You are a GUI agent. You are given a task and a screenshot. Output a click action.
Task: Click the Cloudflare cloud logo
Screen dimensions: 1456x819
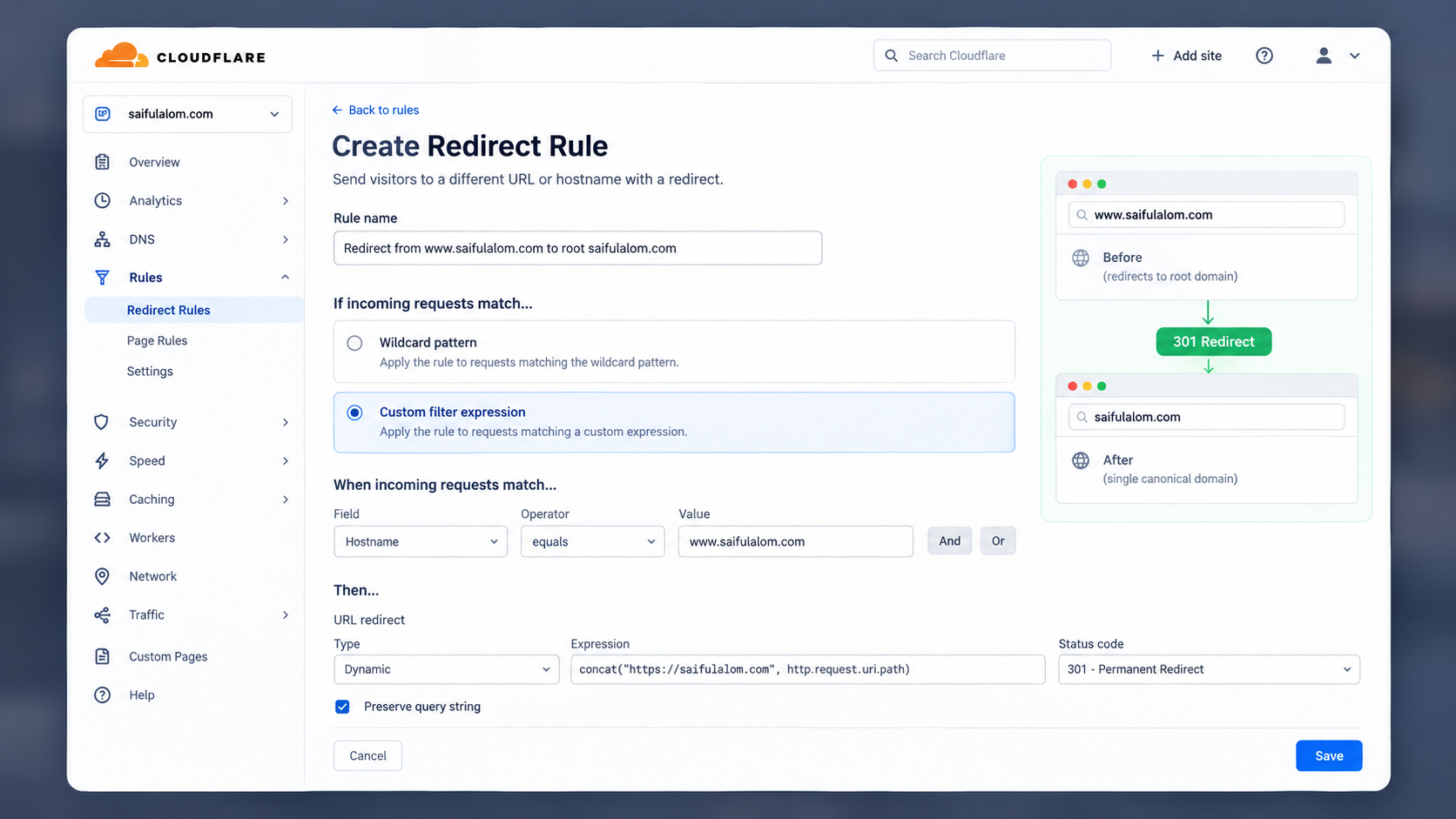(121, 56)
